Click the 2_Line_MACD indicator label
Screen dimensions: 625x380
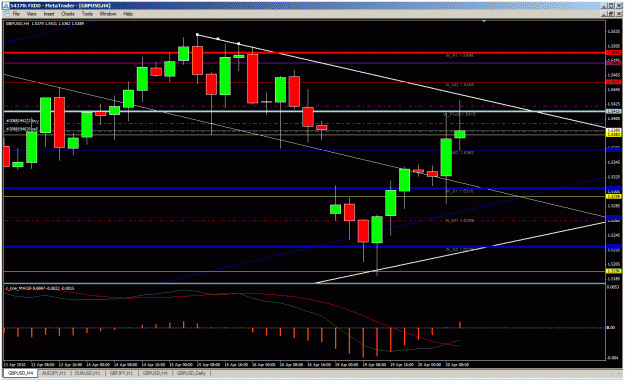(39, 288)
